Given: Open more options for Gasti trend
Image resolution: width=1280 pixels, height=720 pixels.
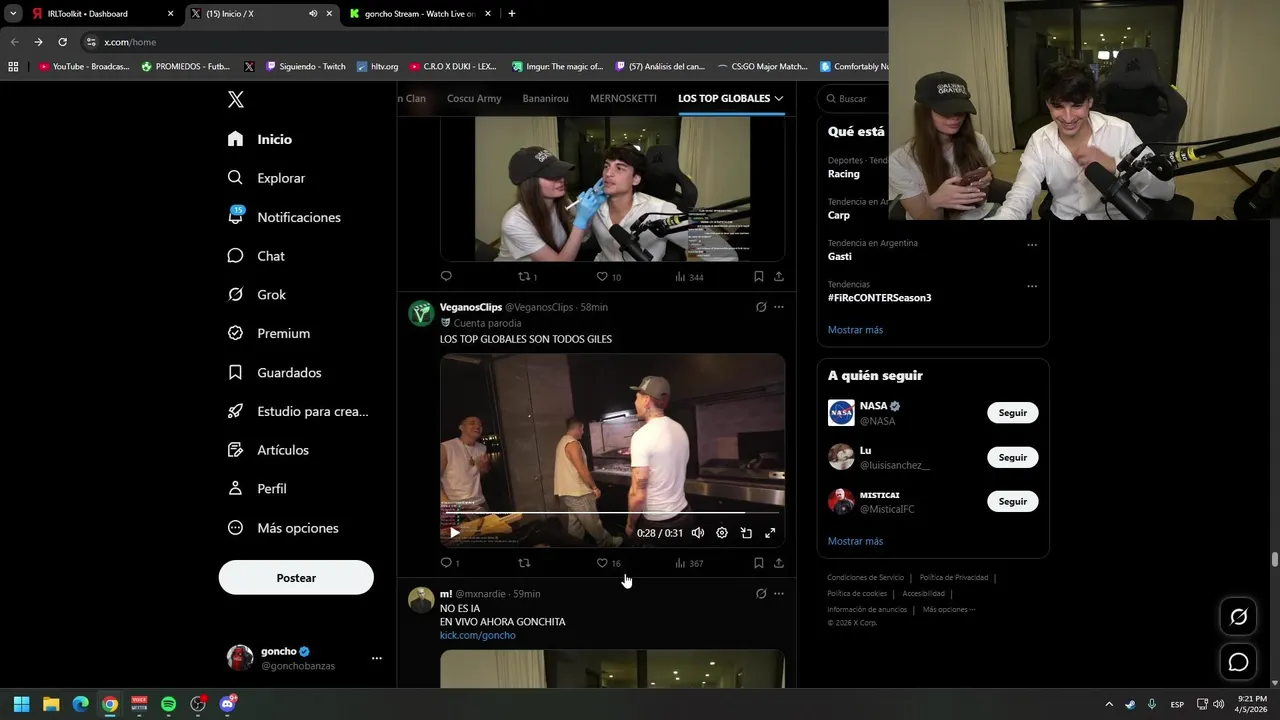Looking at the screenshot, I should (1032, 245).
